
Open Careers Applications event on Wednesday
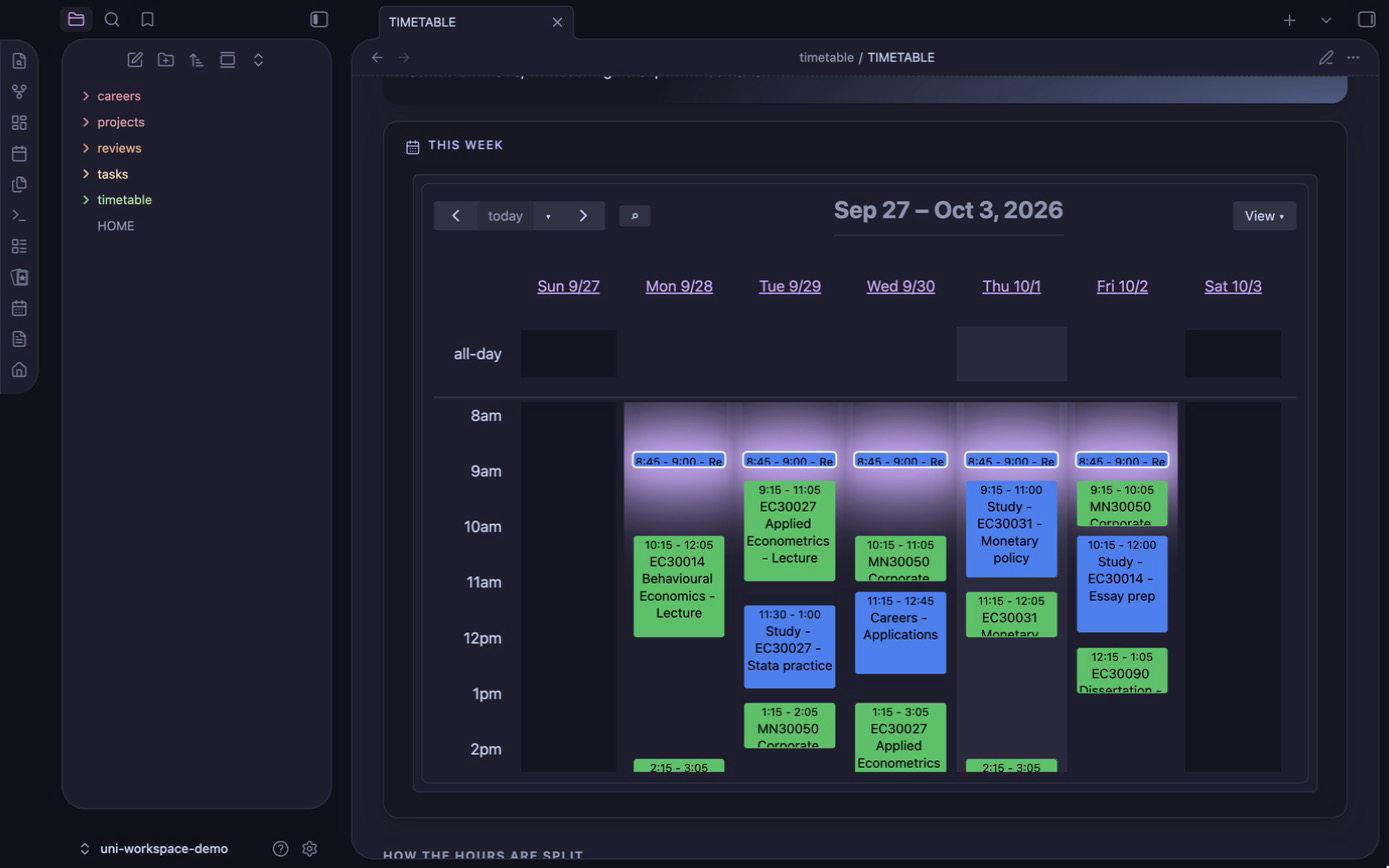pyautogui.click(x=901, y=633)
